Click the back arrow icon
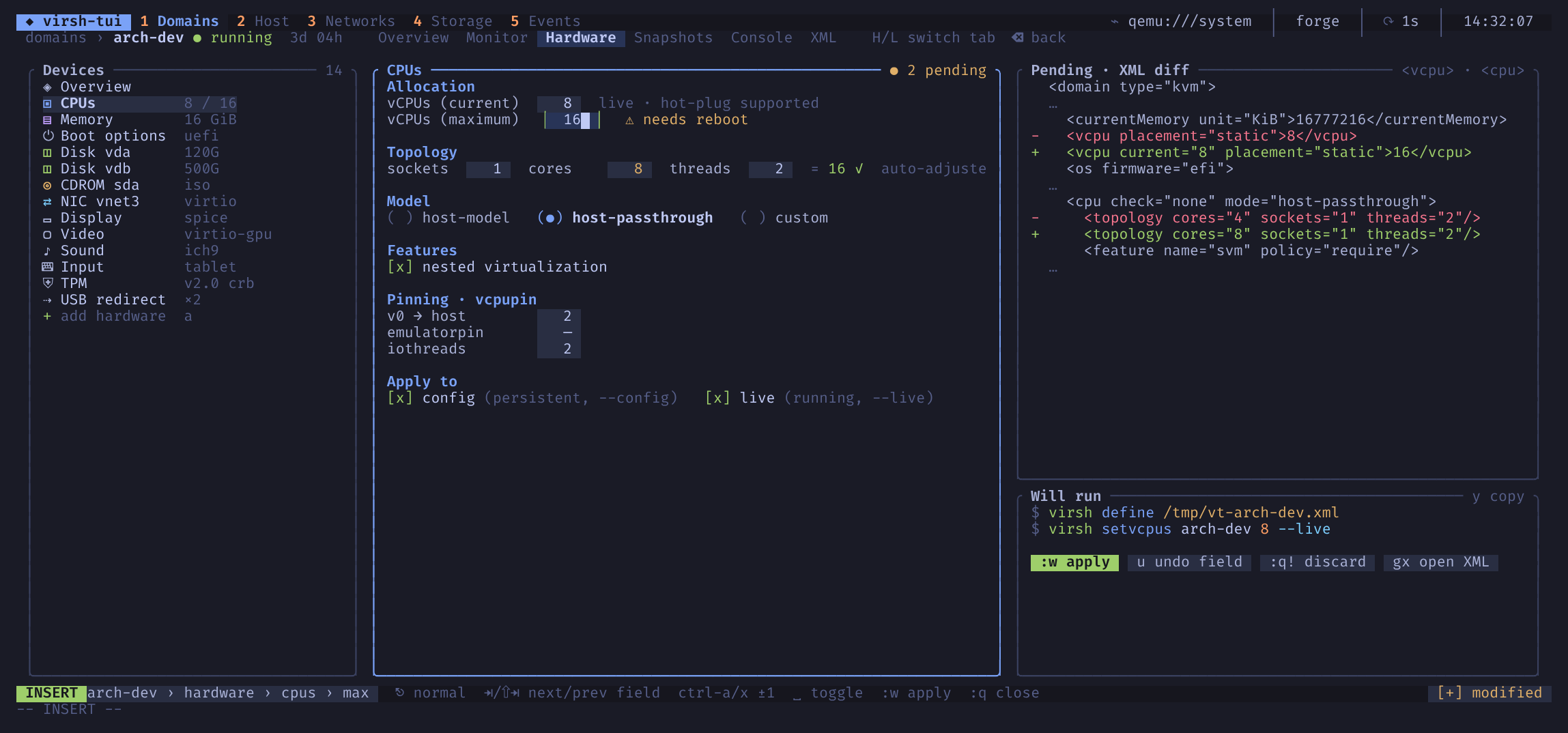Image resolution: width=1568 pixels, height=733 pixels. click(x=1018, y=38)
